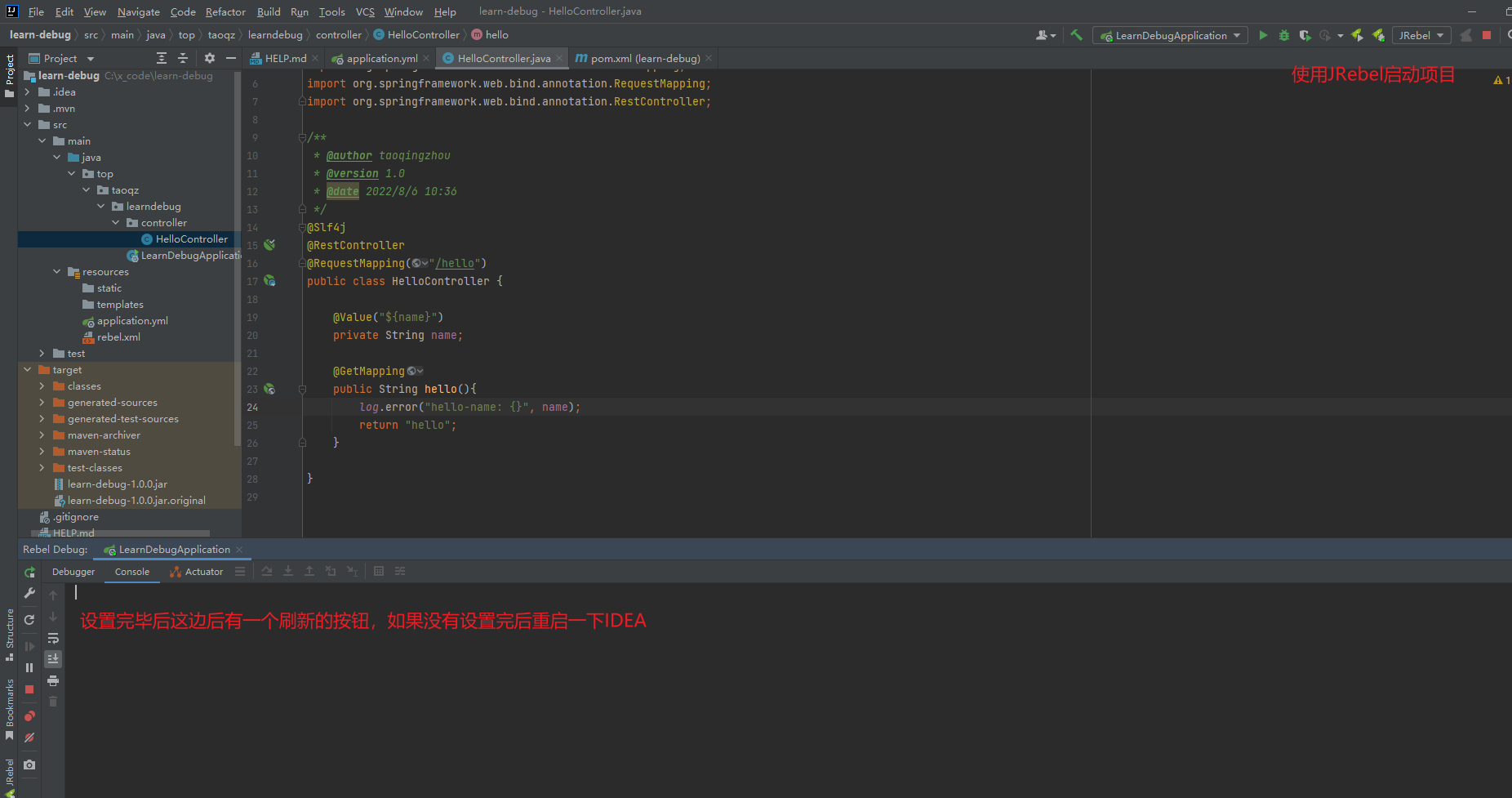Switch to the application.yml editor tab

381,58
